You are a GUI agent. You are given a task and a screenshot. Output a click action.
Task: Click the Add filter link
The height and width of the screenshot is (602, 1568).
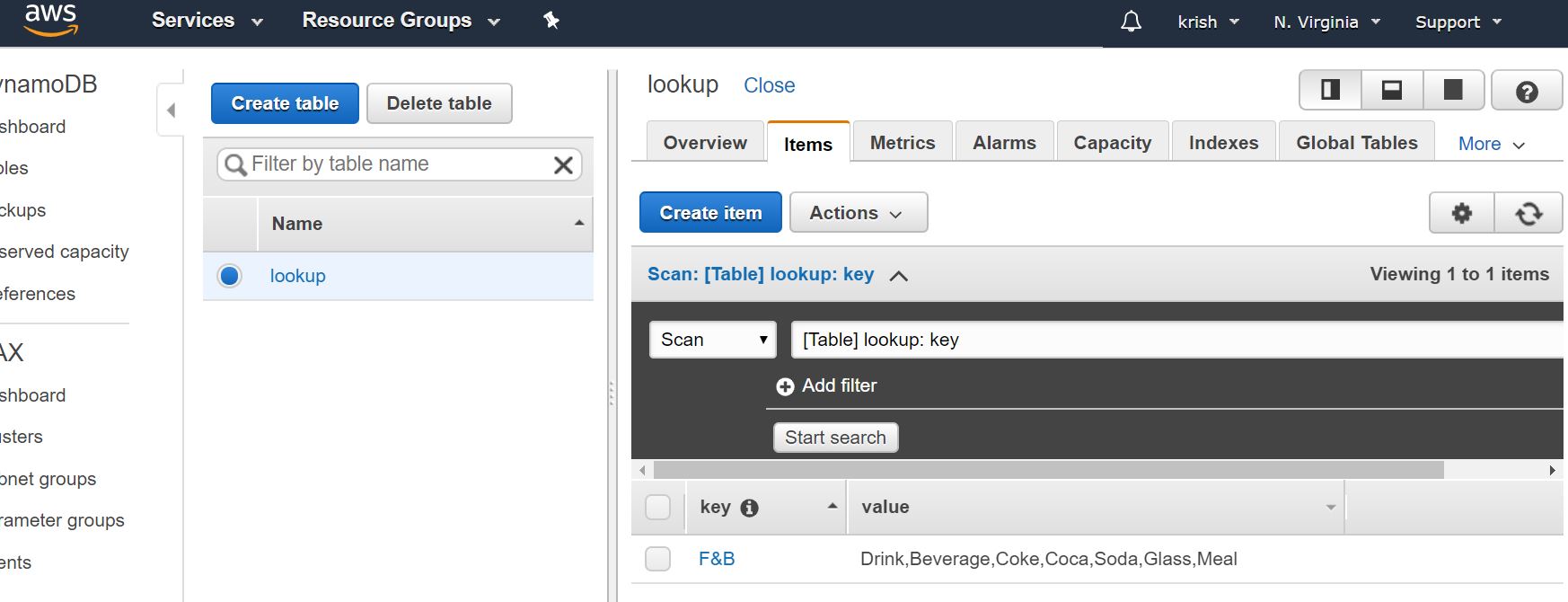pos(839,385)
